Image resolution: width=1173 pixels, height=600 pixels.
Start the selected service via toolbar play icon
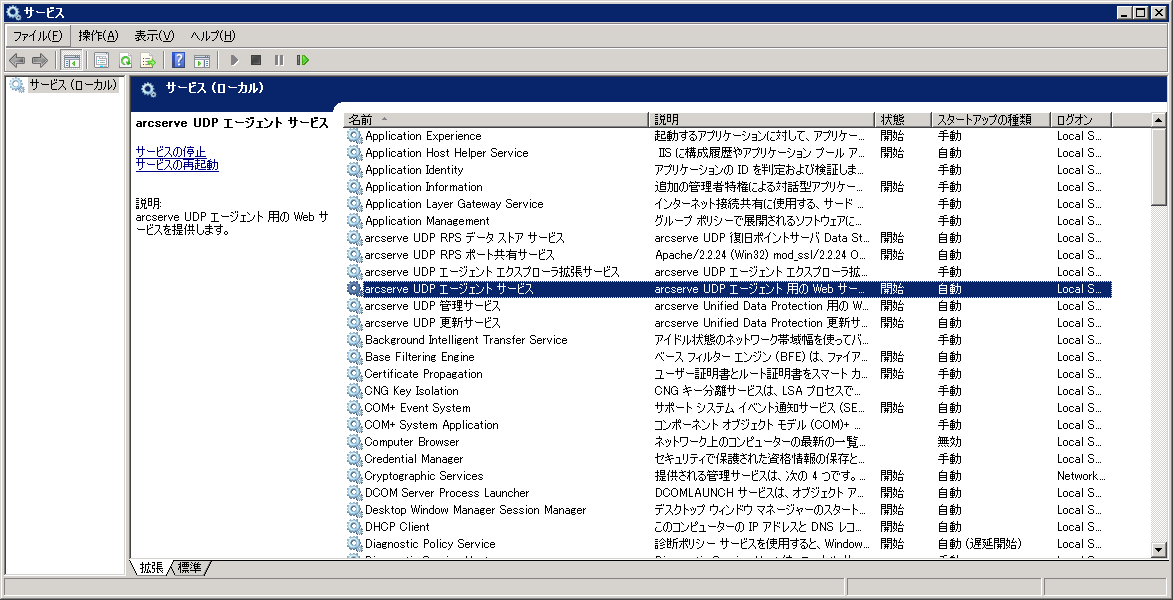tap(233, 60)
